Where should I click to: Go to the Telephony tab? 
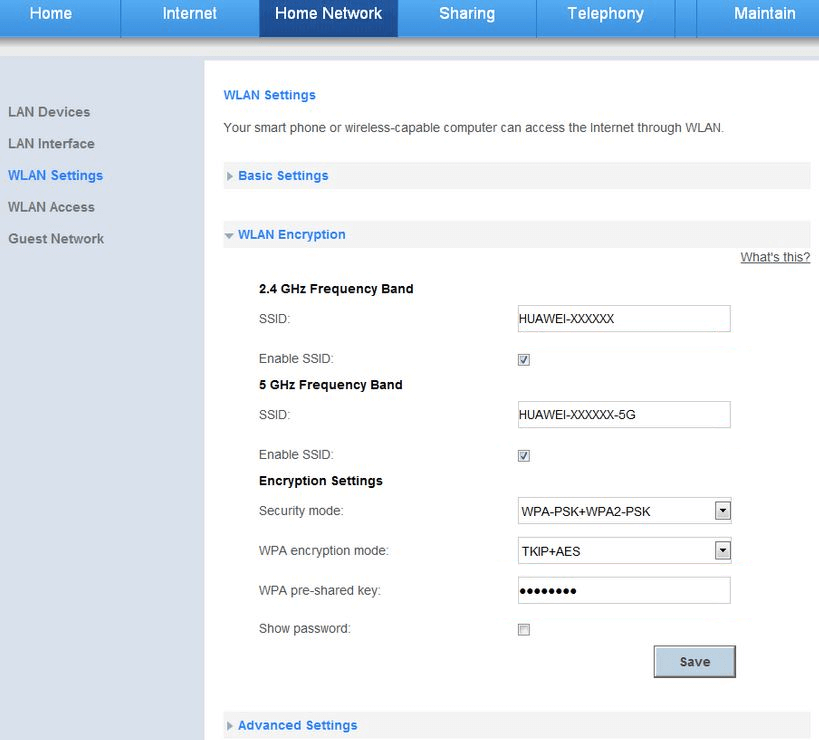pyautogui.click(x=605, y=14)
